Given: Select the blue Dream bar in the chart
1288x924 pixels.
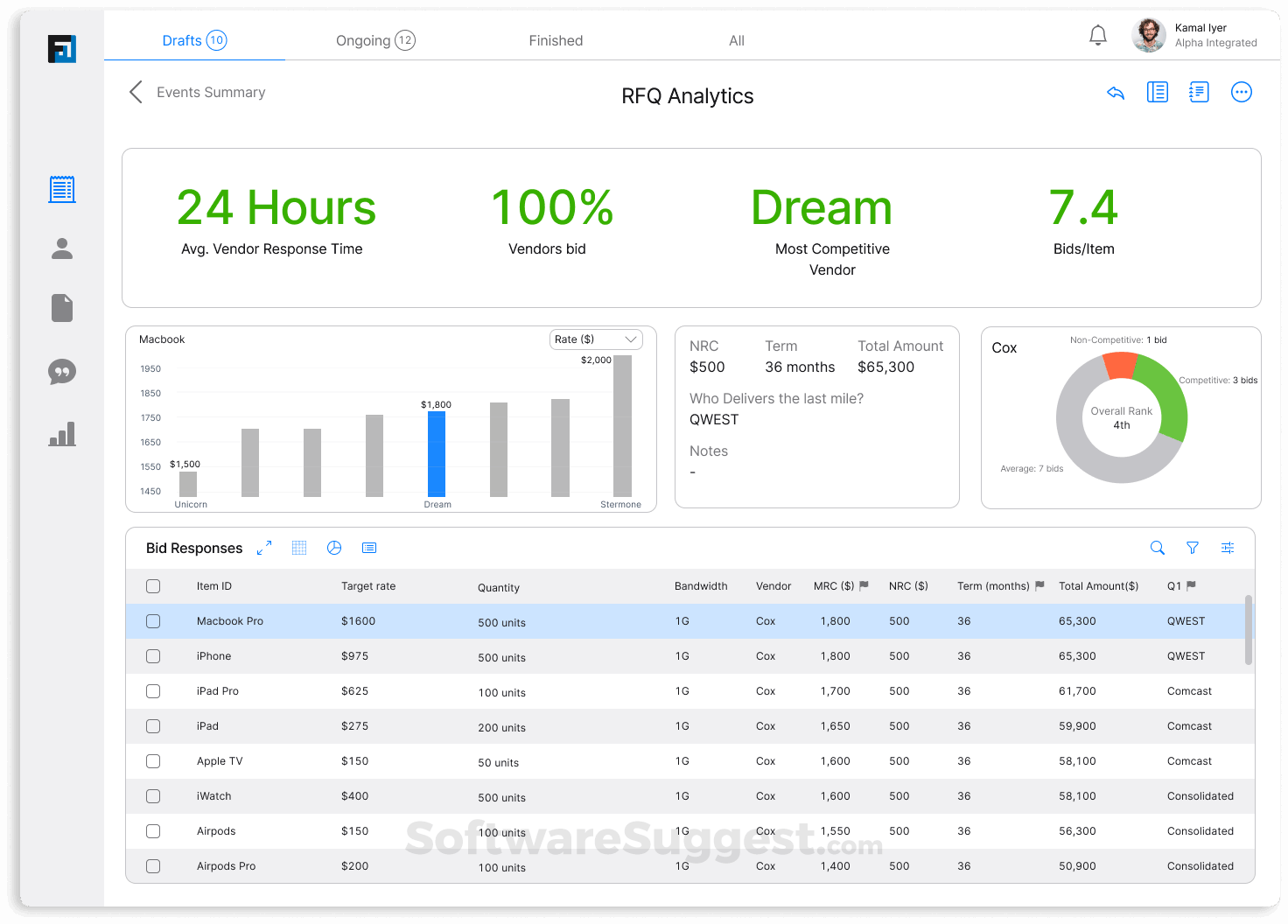Looking at the screenshot, I should pyautogui.click(x=437, y=455).
